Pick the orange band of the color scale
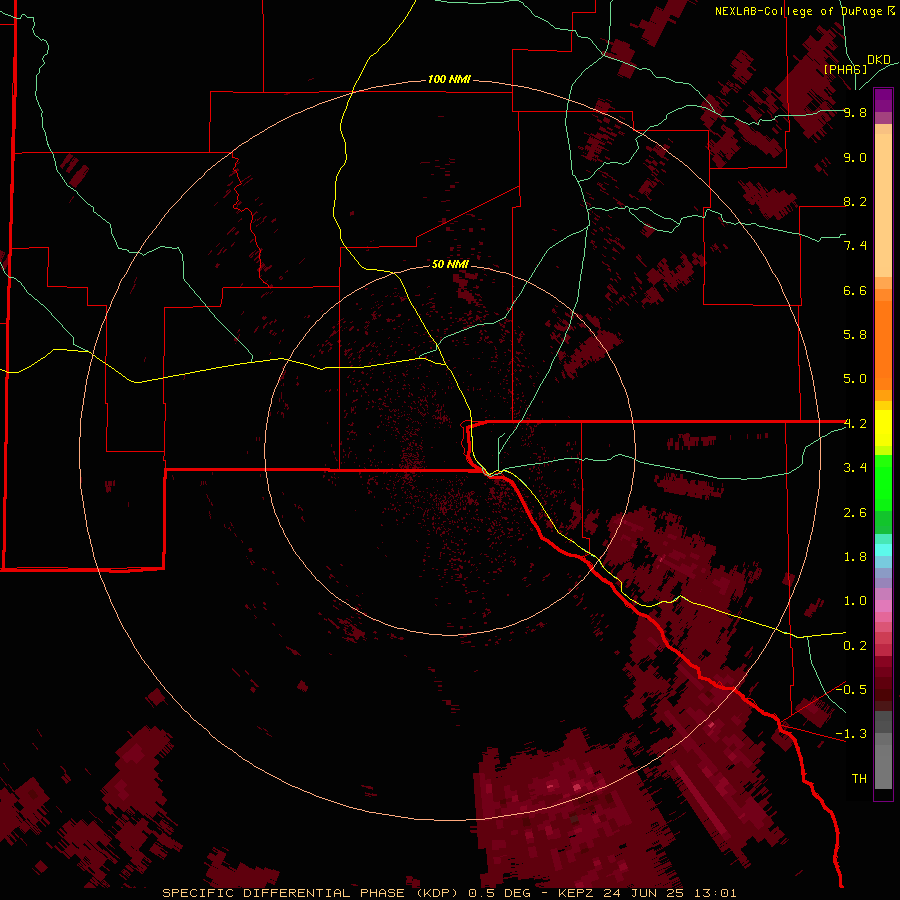This screenshot has height=900, width=900. (883, 346)
